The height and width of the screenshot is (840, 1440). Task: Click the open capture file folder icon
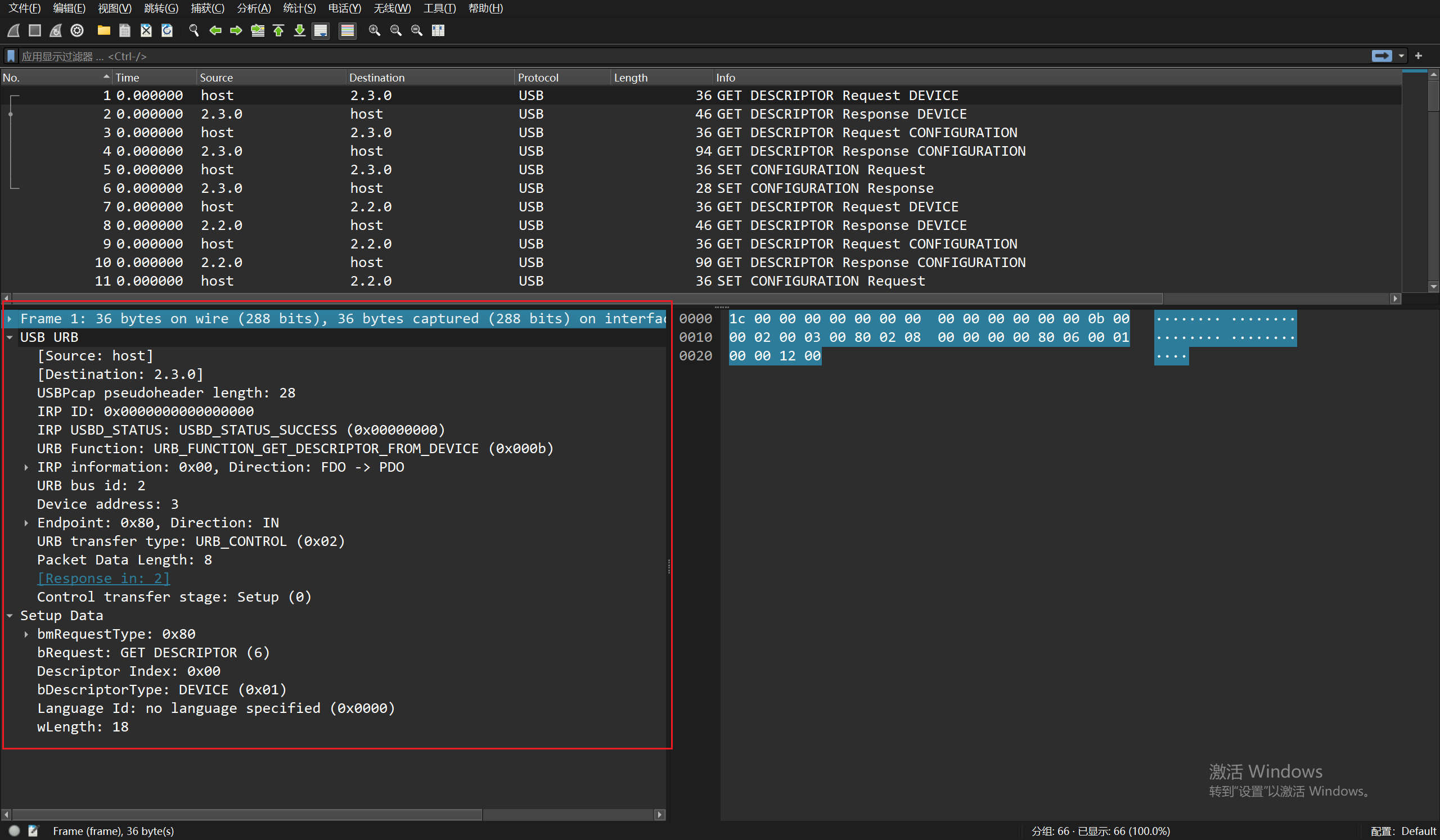(103, 30)
